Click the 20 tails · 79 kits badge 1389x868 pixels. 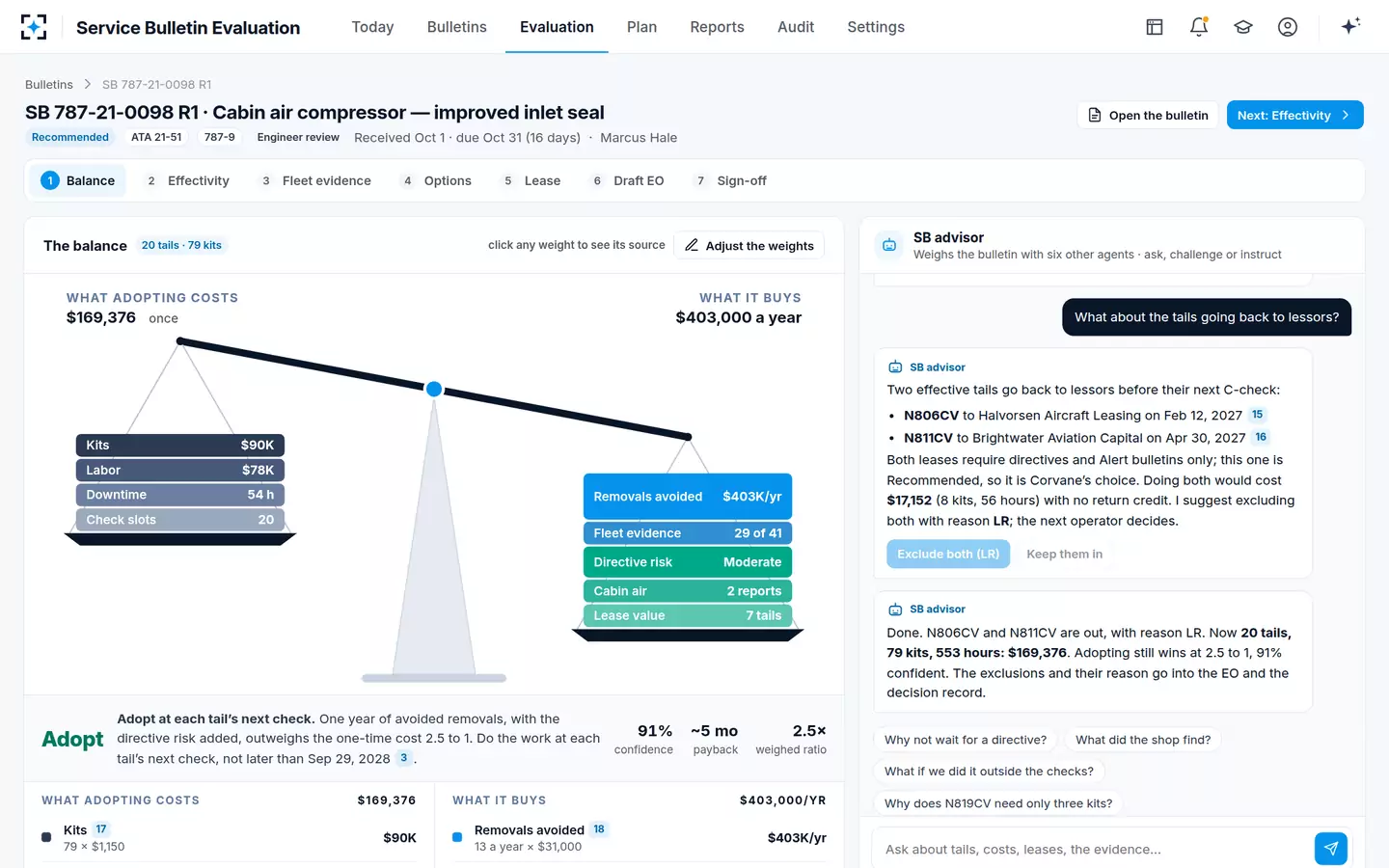pos(181,245)
